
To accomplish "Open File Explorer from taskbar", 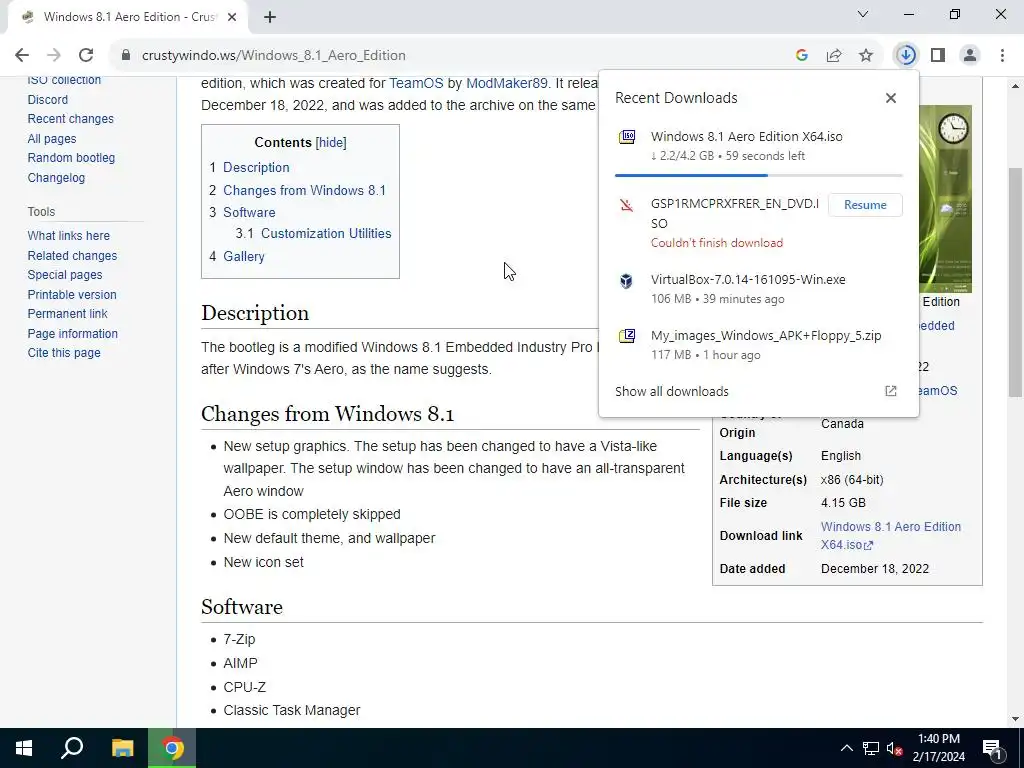I will tap(123, 748).
